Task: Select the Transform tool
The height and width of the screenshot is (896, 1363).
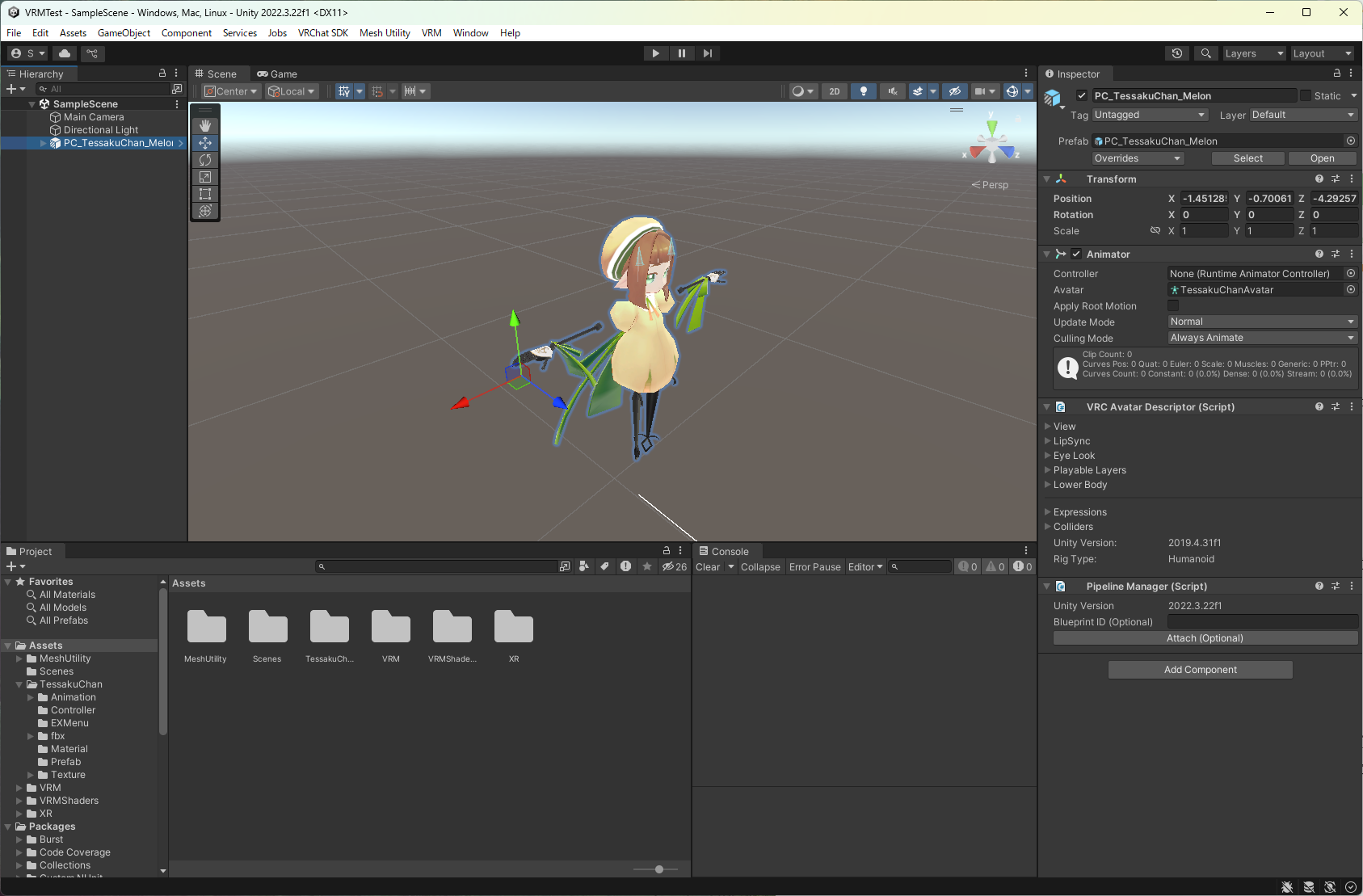Action: tap(205, 211)
